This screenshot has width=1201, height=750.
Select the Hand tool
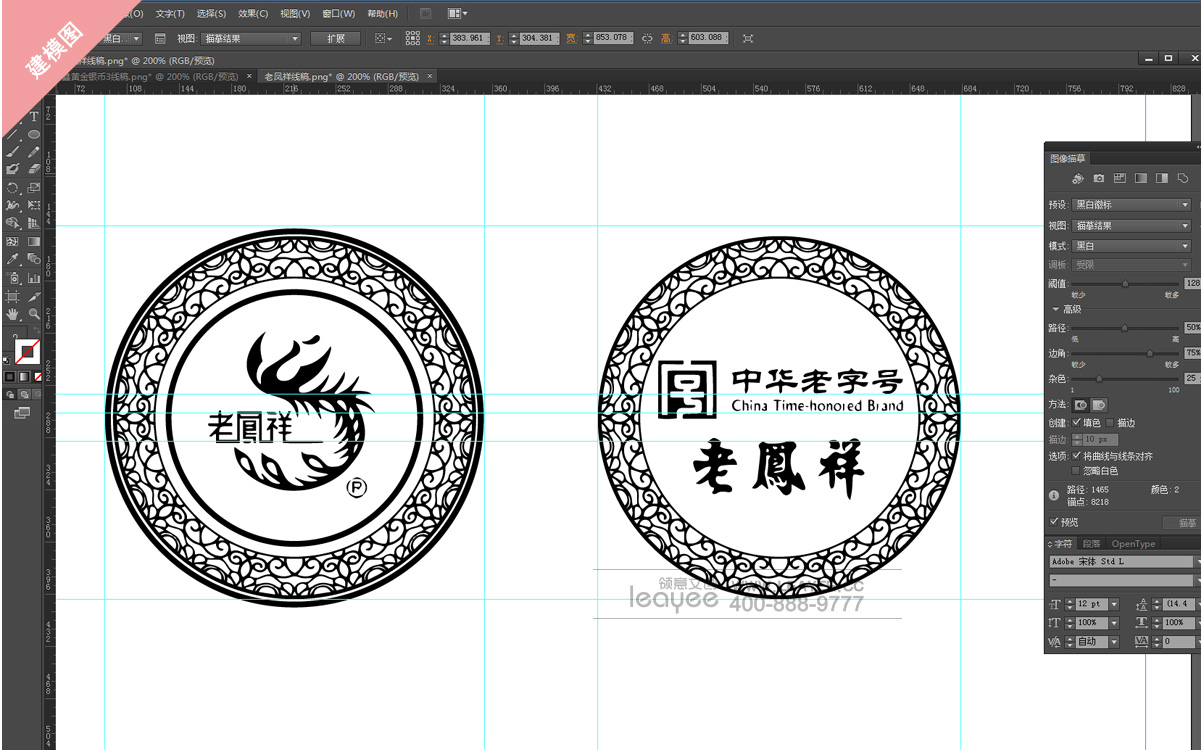pos(13,314)
